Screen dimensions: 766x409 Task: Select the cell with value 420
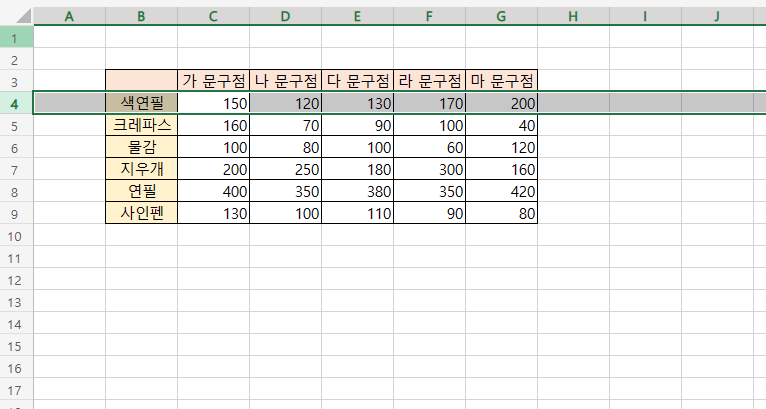tap(501, 191)
